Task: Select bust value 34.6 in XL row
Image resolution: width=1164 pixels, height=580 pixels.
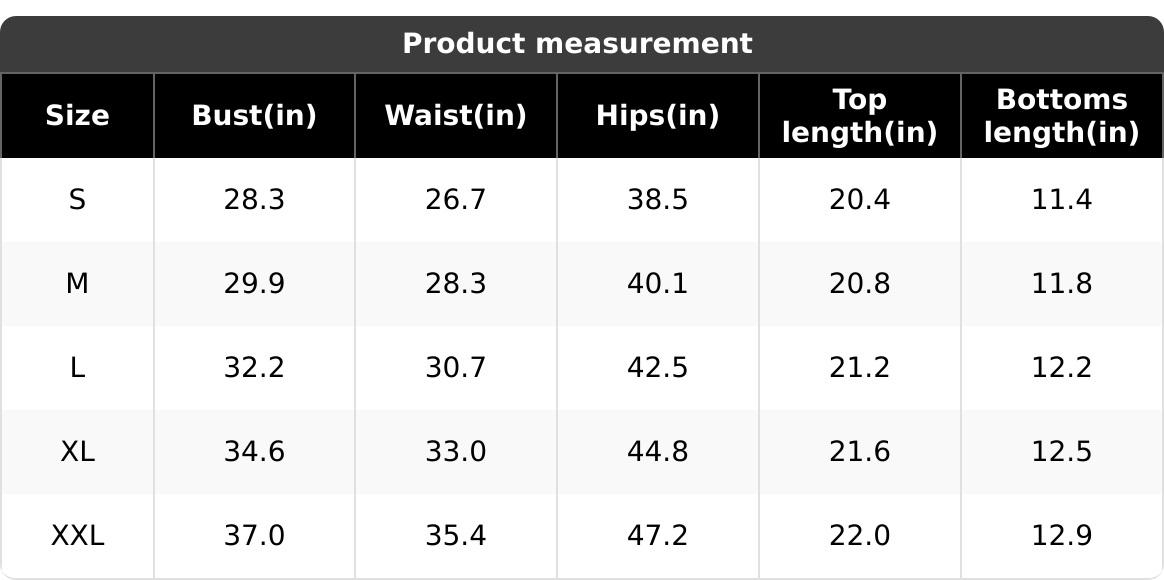Action: click(254, 452)
